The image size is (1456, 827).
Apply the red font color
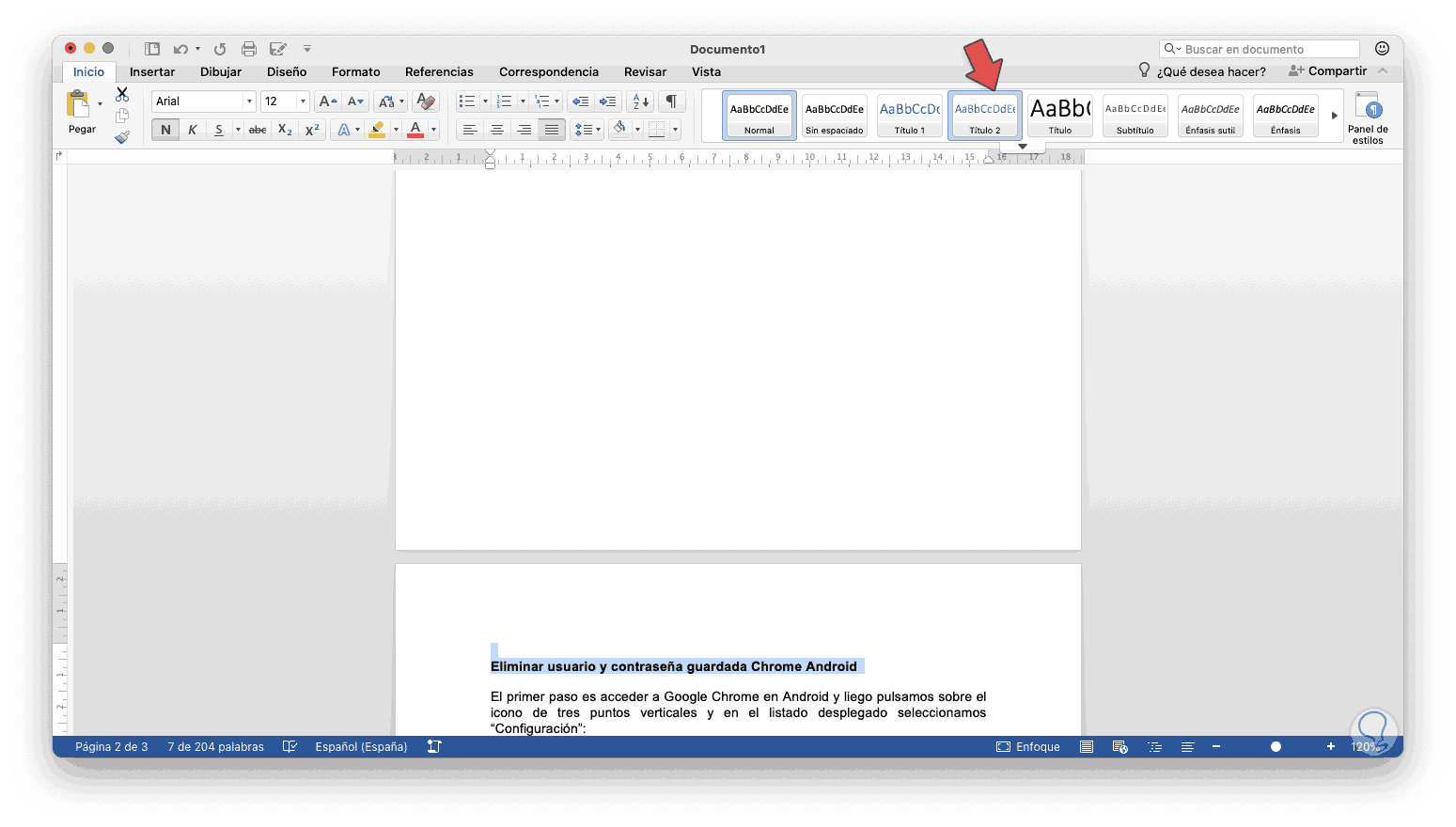(415, 130)
